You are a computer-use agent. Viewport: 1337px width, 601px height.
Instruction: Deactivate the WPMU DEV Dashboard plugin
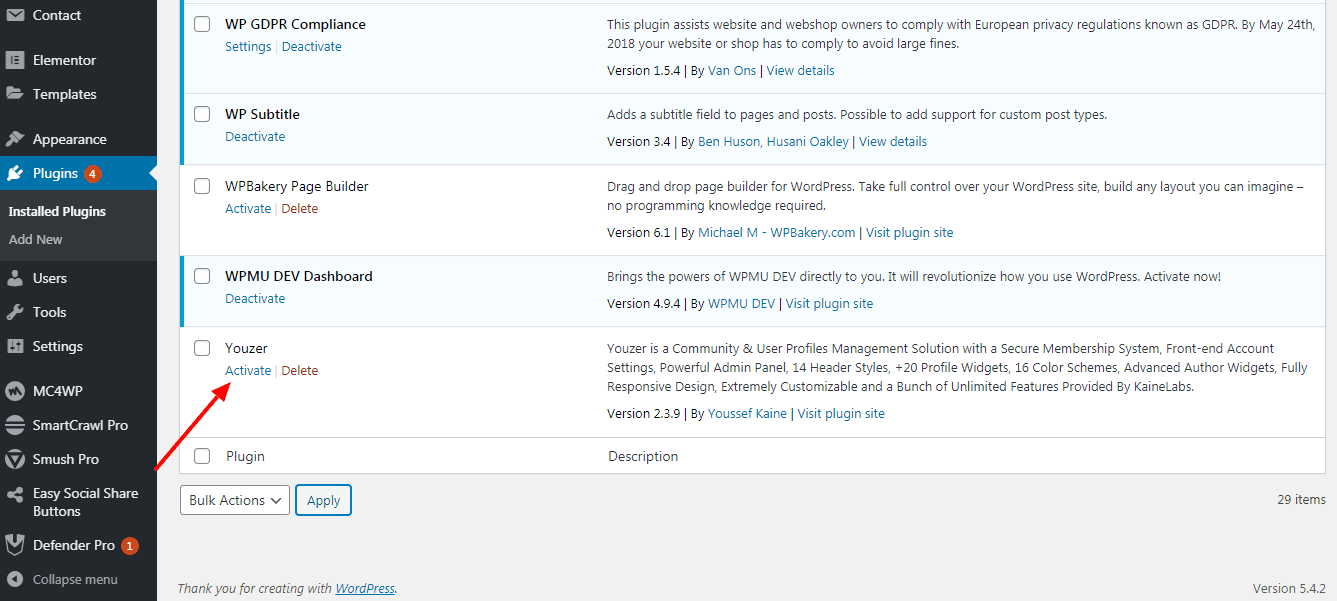255,298
